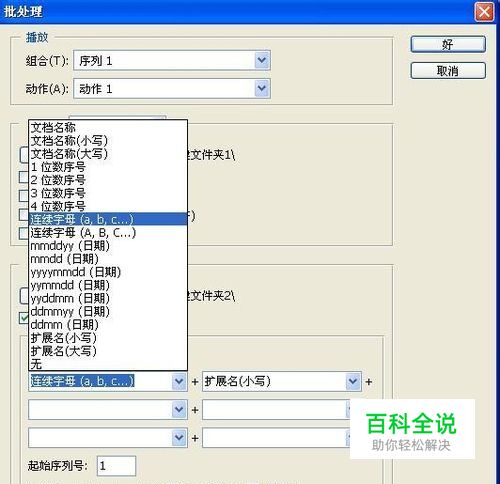Viewport: 500px width, 484px height.
Task: Open the 动作(A) dropdown showing 动作 1
Action: 172,88
